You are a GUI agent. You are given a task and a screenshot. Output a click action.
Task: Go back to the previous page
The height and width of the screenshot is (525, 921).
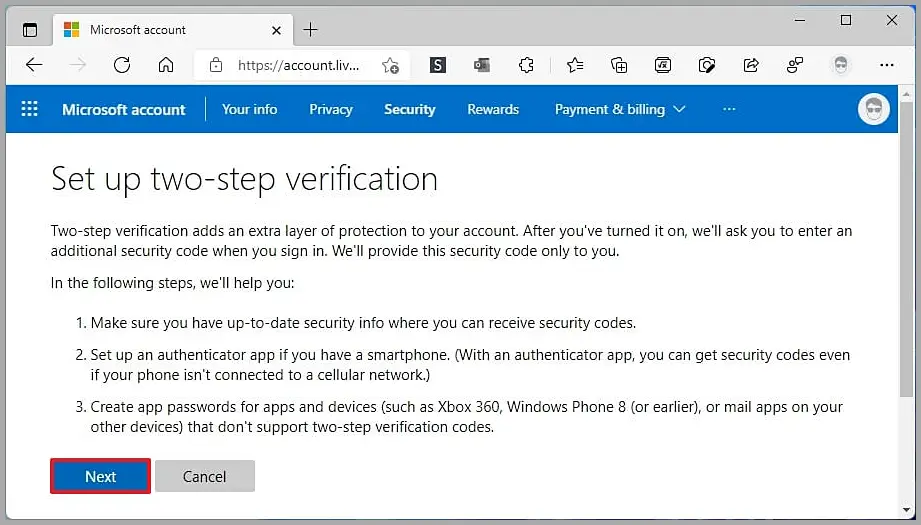[34, 65]
